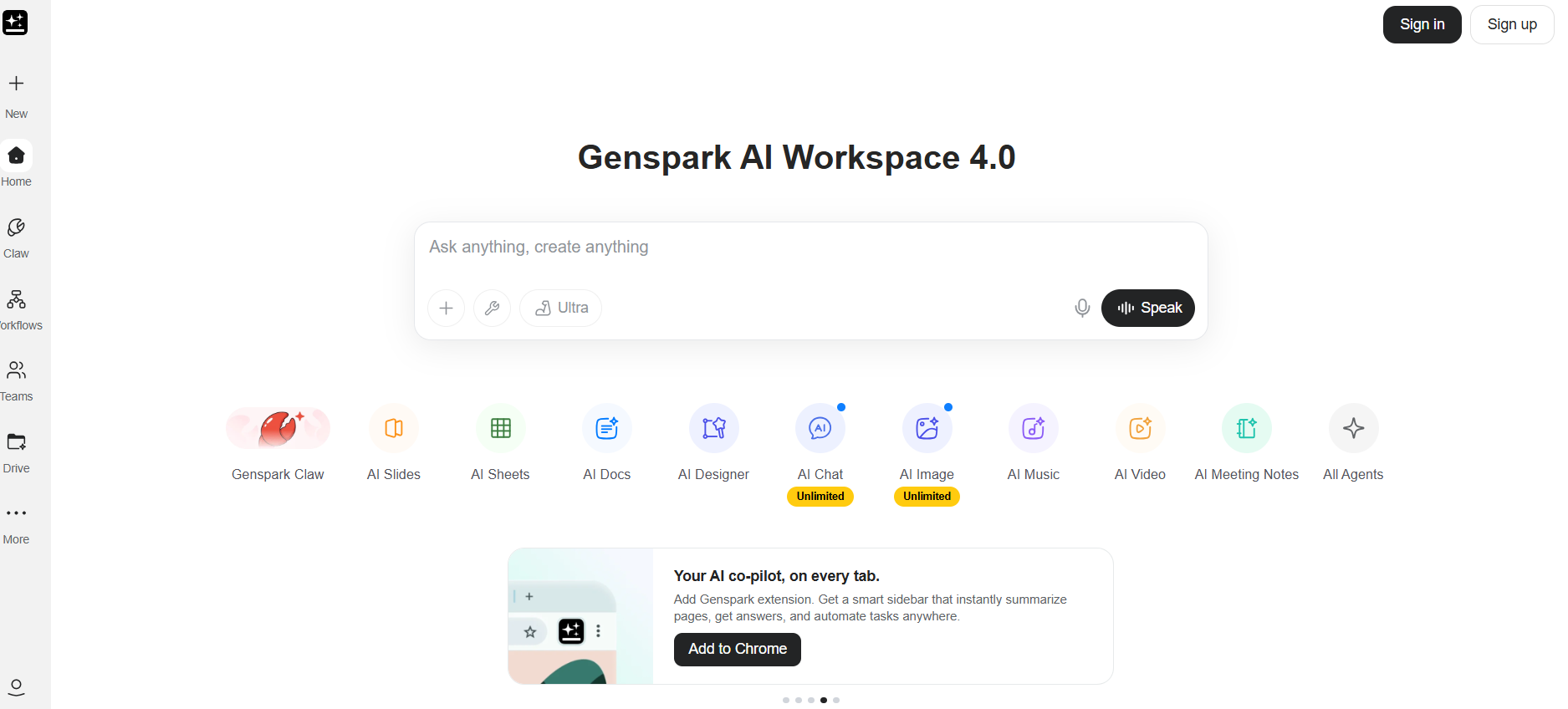Click the microphone dictation icon
This screenshot has width=1568, height=709.
coord(1082,308)
